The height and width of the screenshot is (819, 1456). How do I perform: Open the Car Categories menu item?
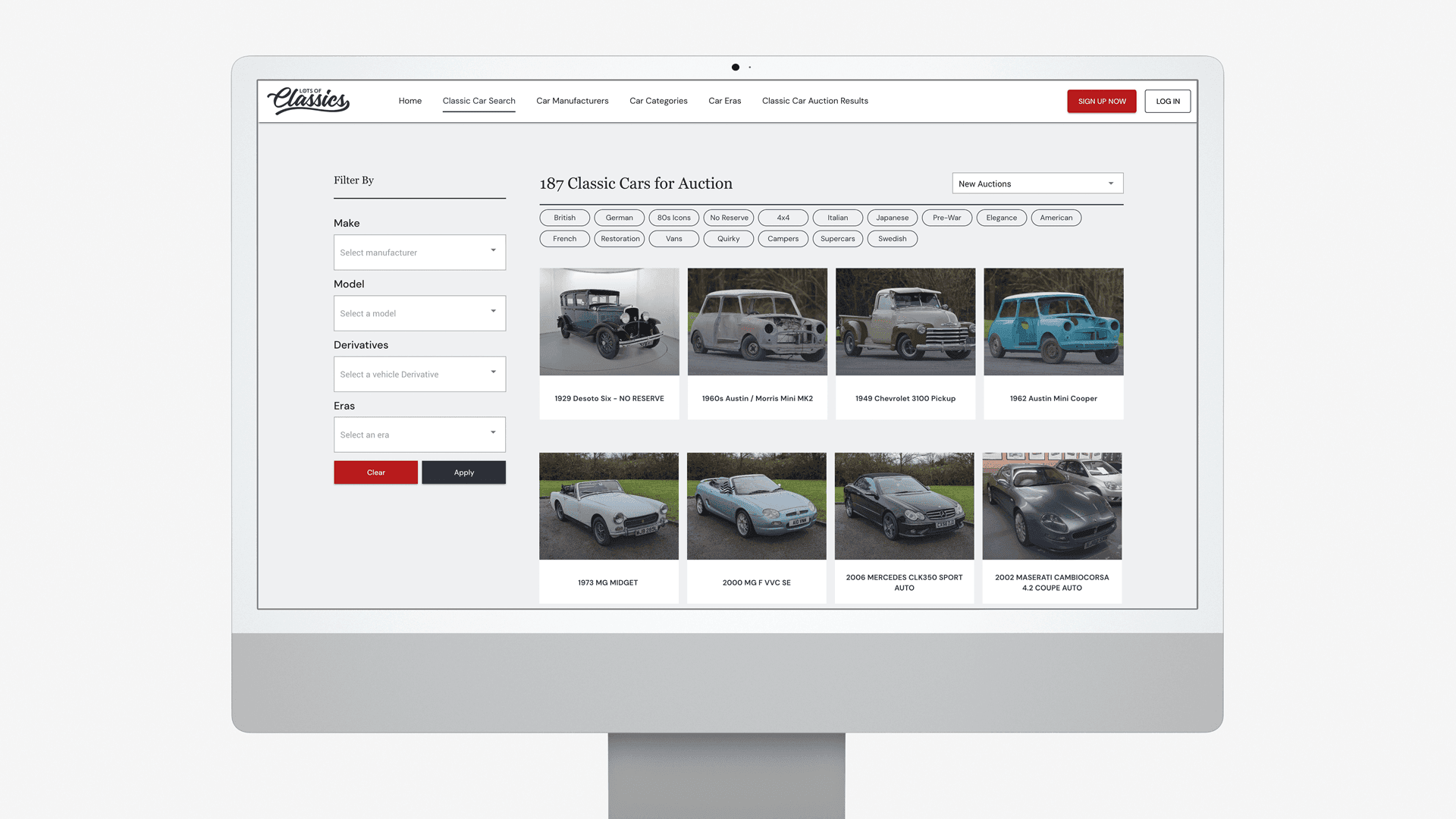658,101
